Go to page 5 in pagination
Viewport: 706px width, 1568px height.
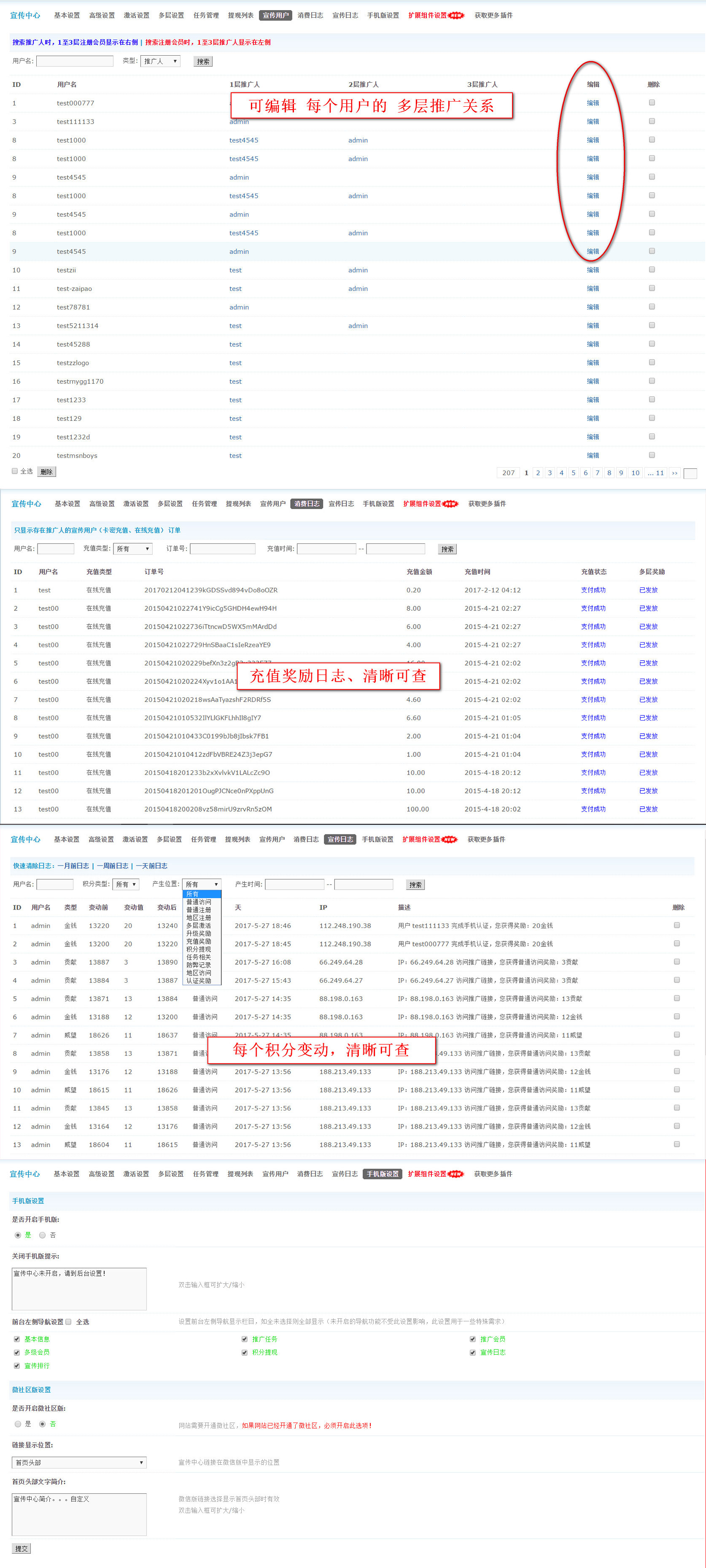(573, 473)
